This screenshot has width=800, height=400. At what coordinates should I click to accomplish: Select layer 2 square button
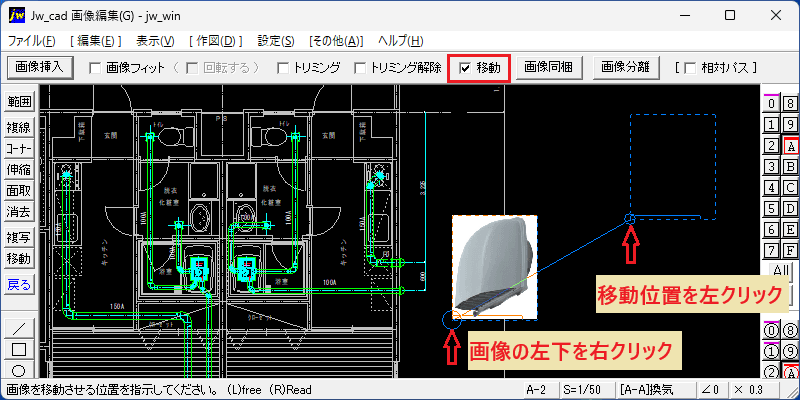pyautogui.click(x=772, y=146)
